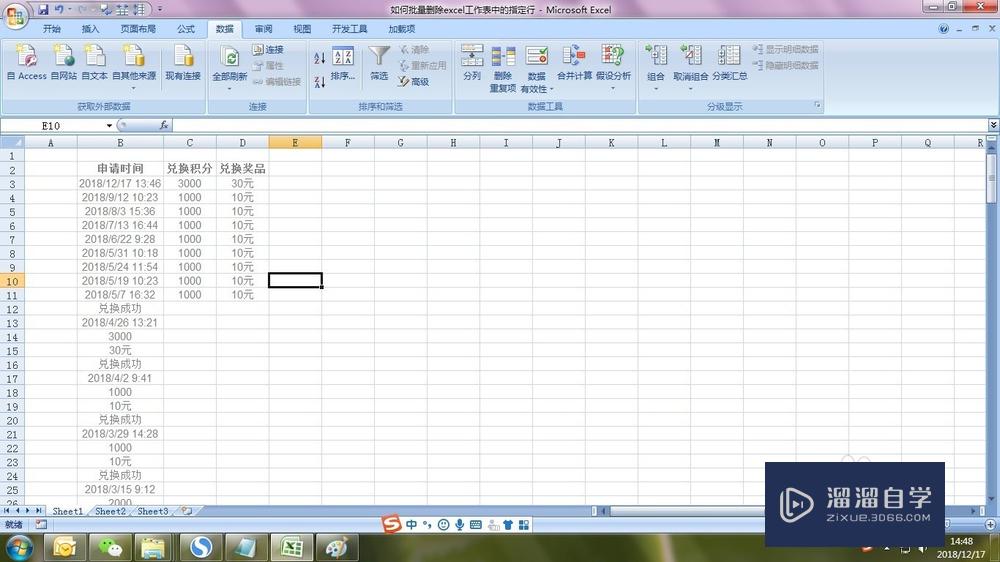Click the Excel taskbar icon

[x=291, y=547]
